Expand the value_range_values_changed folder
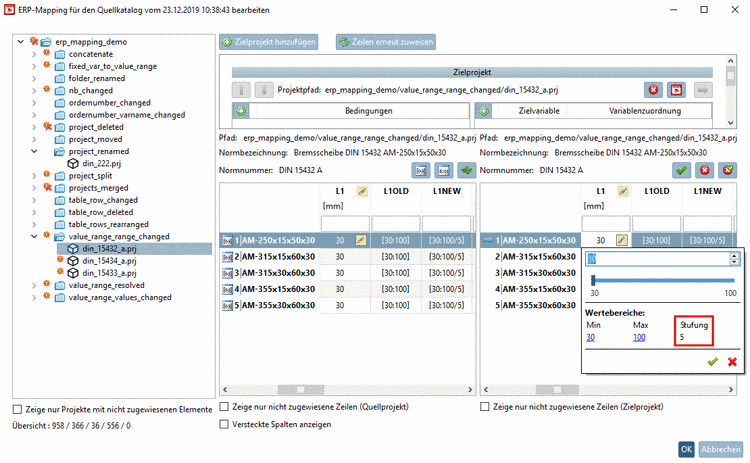This screenshot has width=750, height=463. click(34, 298)
